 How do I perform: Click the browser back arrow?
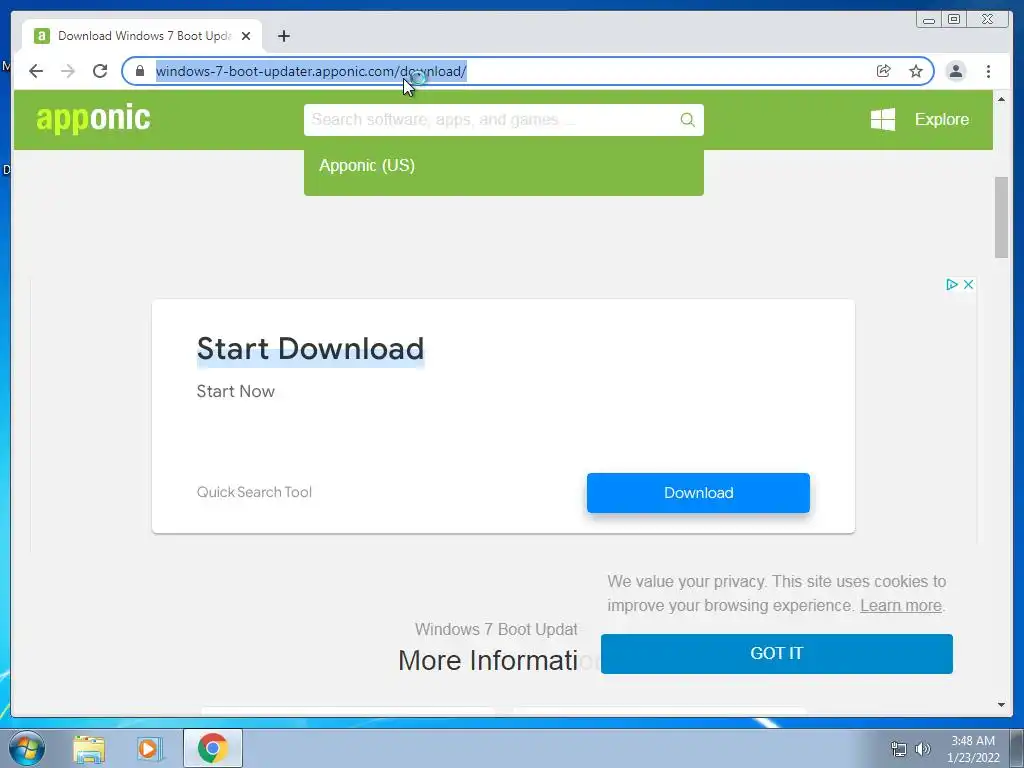click(x=36, y=71)
